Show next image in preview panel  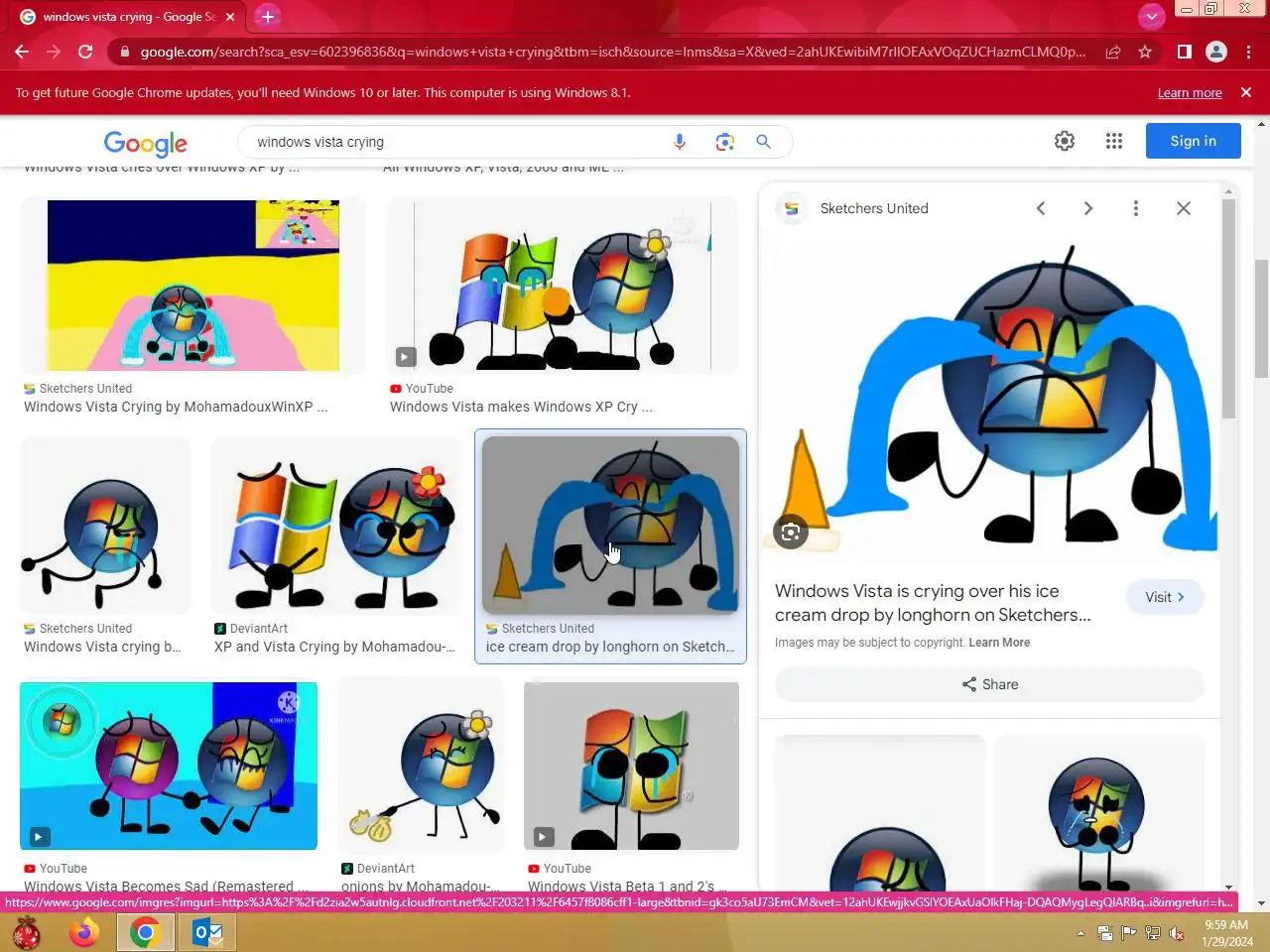pyautogui.click(x=1088, y=208)
